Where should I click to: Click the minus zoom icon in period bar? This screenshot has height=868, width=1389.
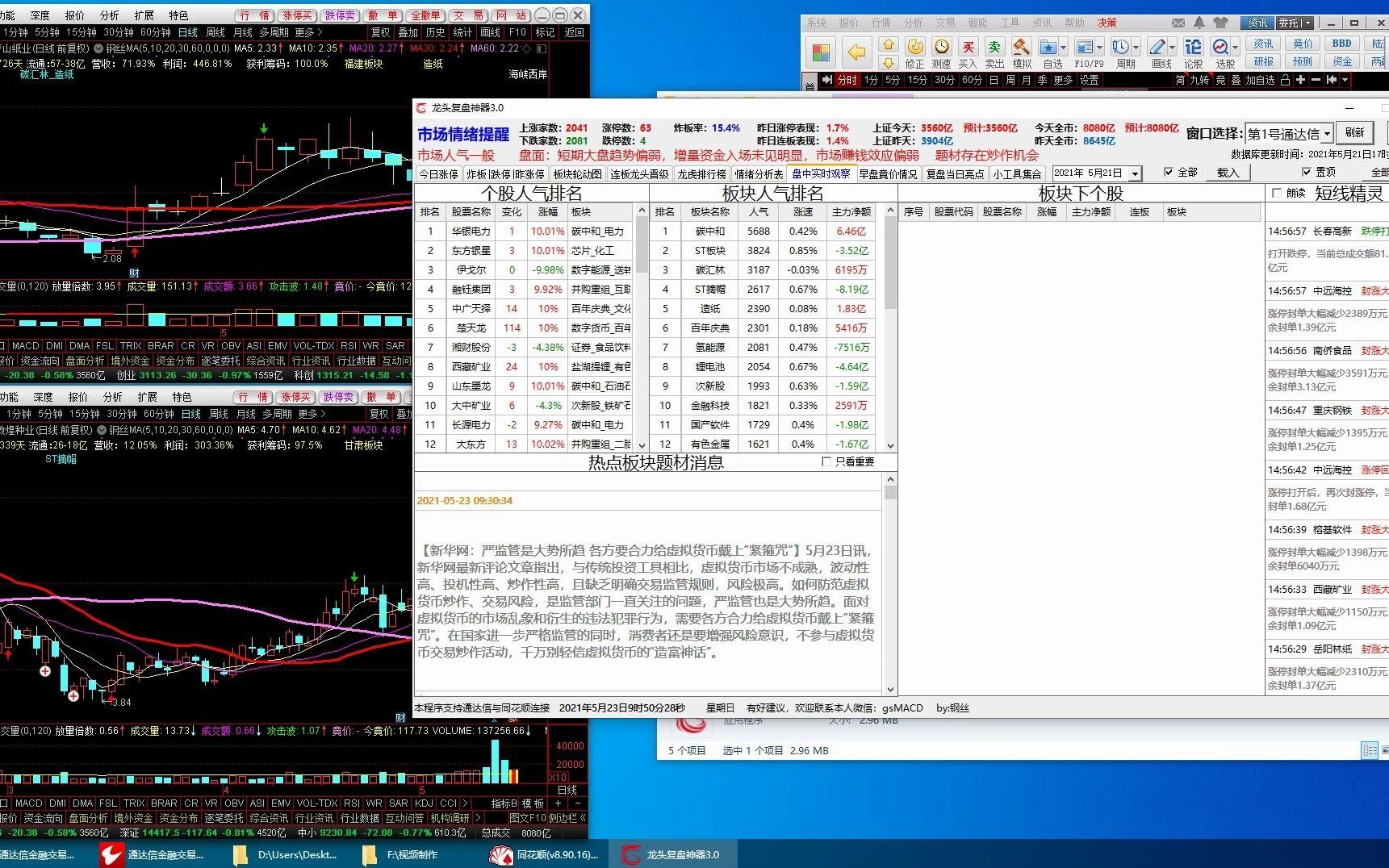pyautogui.click(x=1316, y=80)
